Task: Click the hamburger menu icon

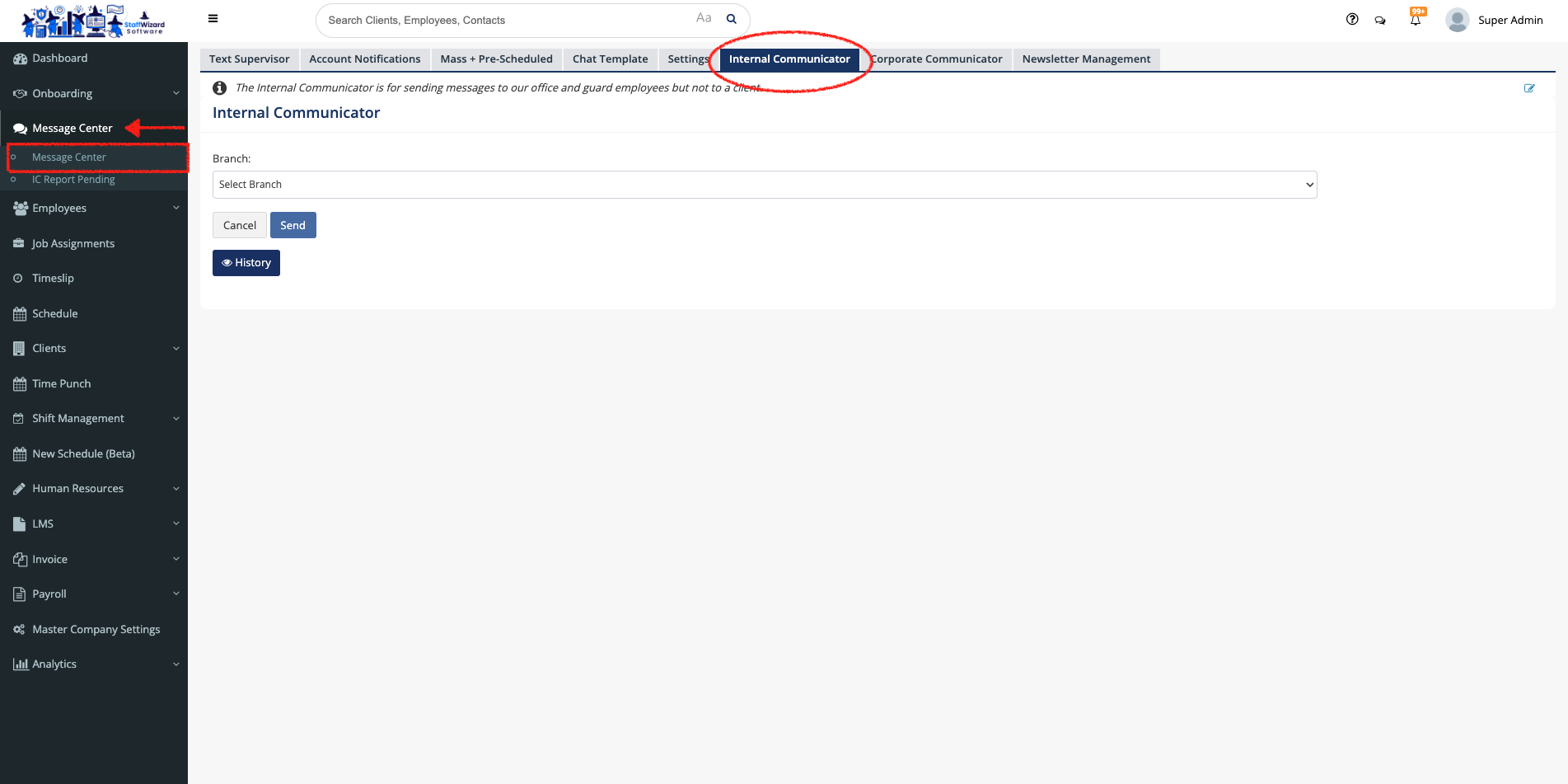Action: 213,19
